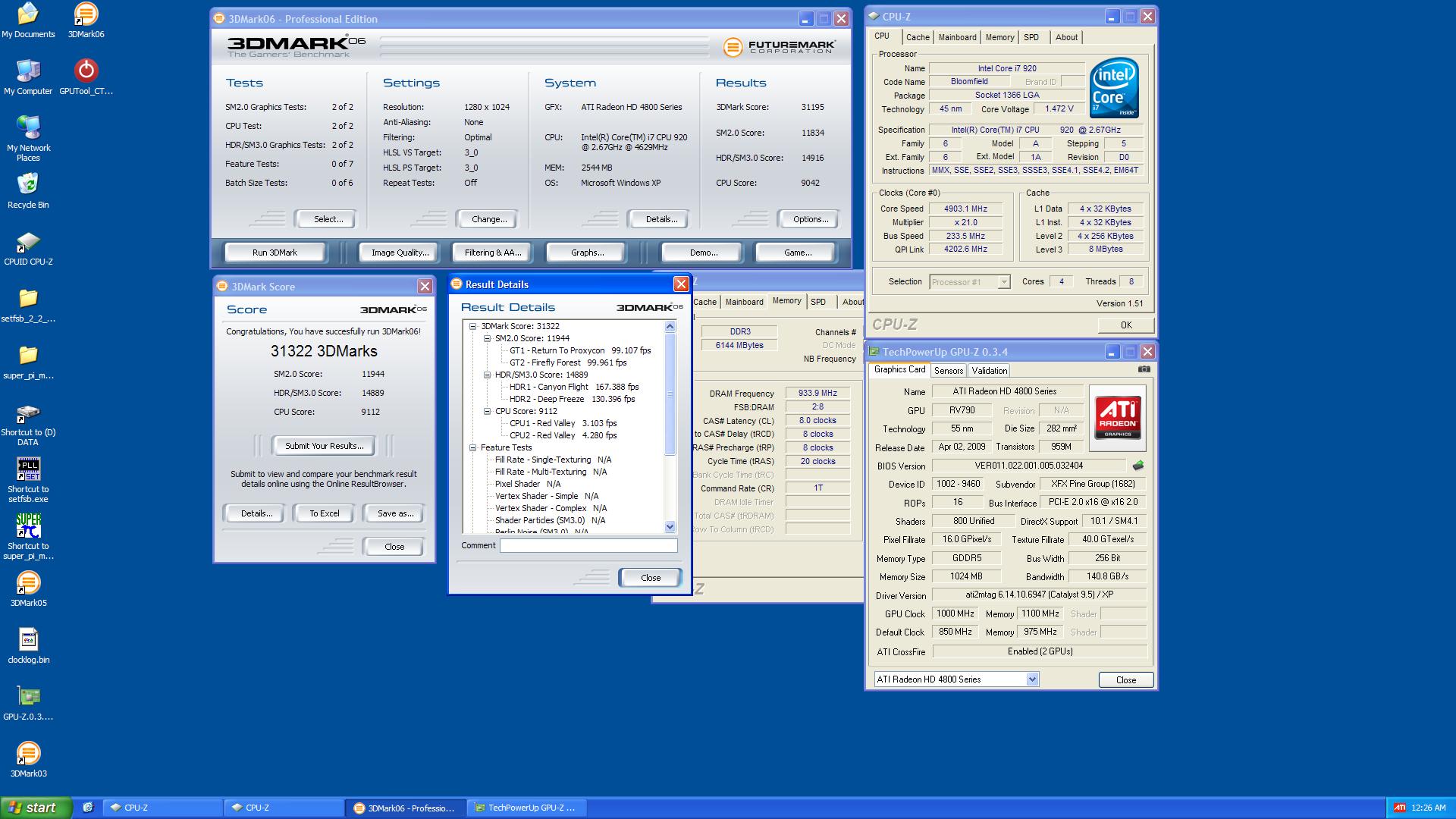
Task: Click Game button in 3DMark06
Action: click(x=797, y=253)
